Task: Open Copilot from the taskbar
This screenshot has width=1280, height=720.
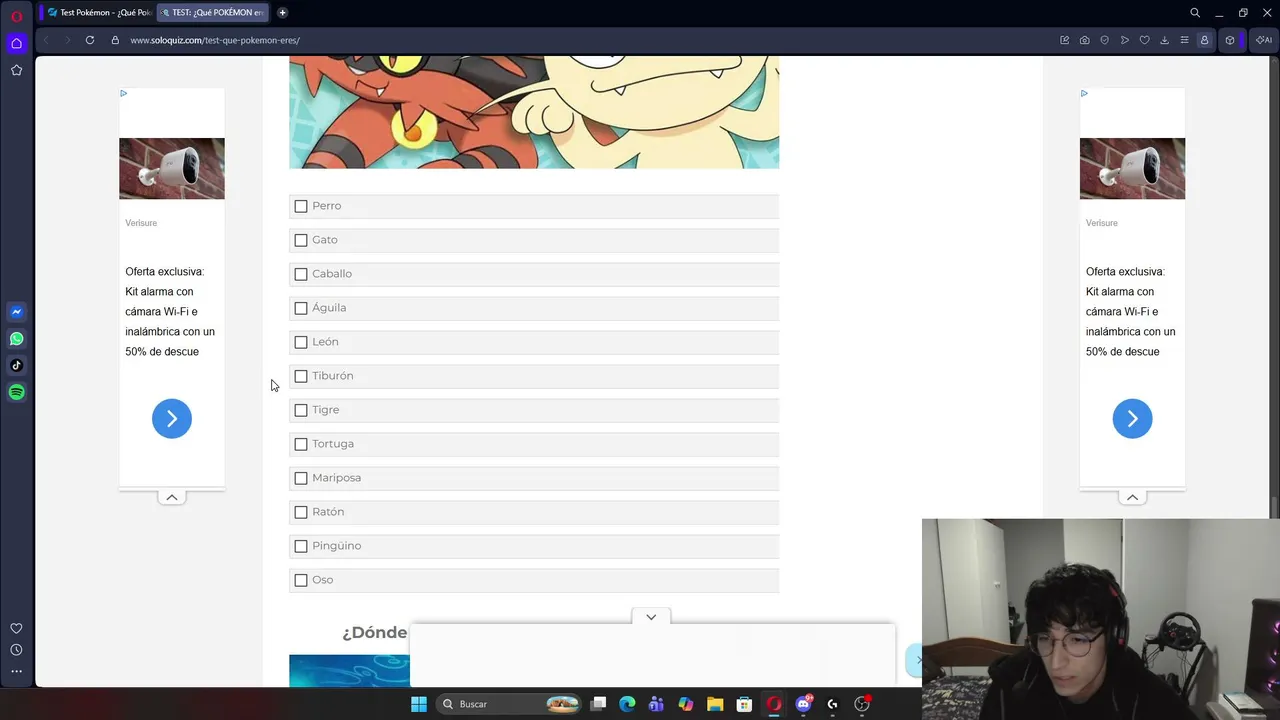Action: [x=686, y=704]
